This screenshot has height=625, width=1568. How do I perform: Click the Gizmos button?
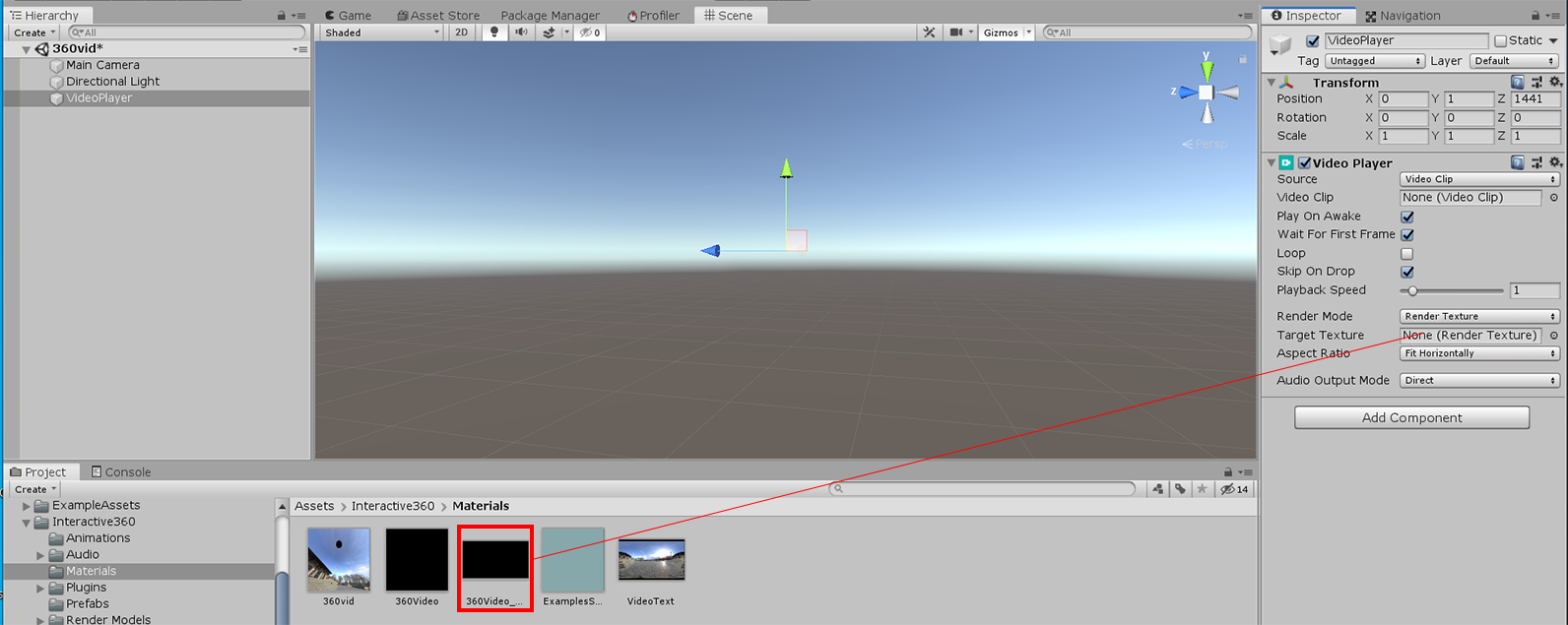pyautogui.click(x=1001, y=32)
